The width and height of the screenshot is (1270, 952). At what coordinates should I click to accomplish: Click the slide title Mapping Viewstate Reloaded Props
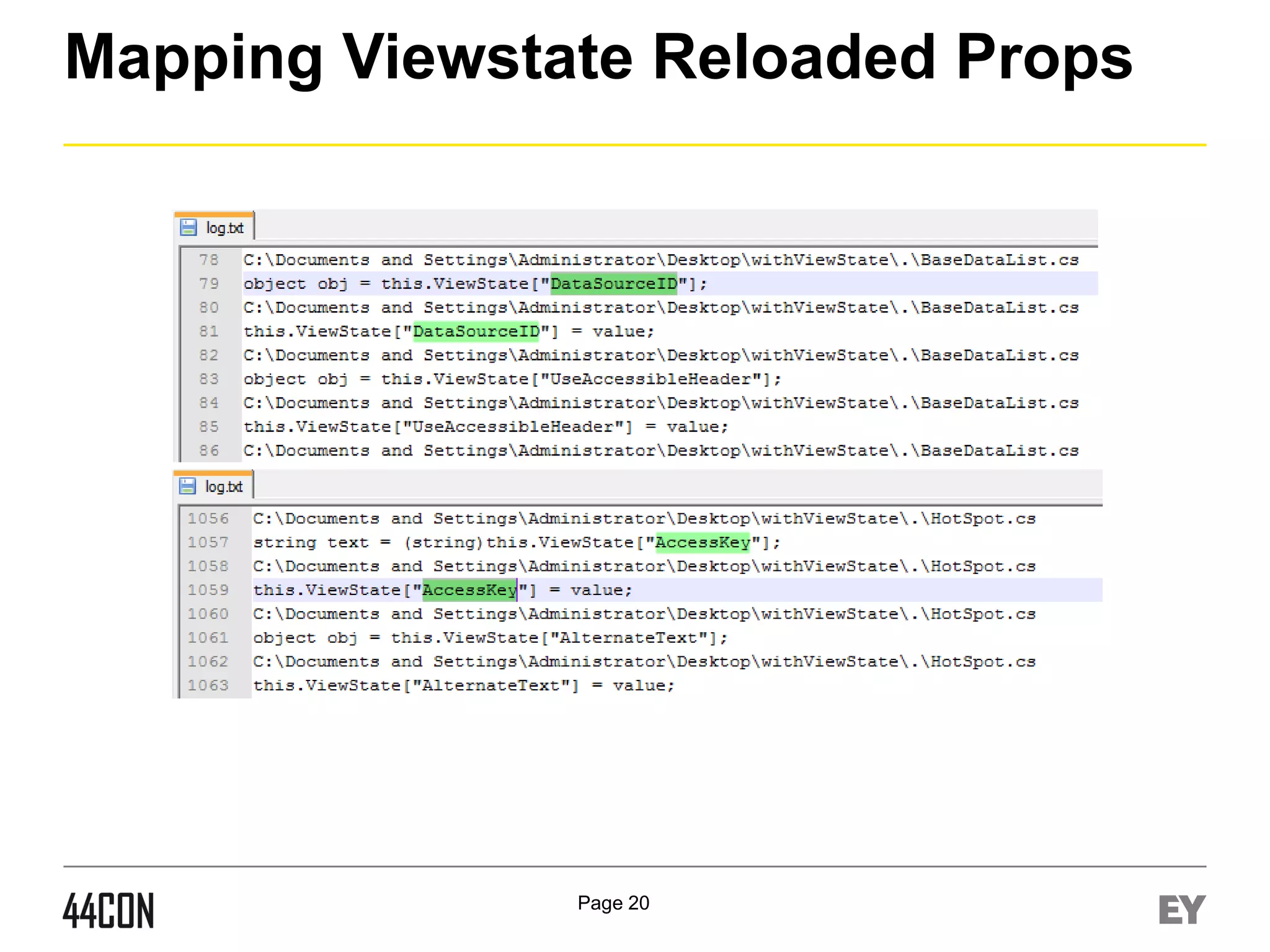pyautogui.click(x=598, y=57)
